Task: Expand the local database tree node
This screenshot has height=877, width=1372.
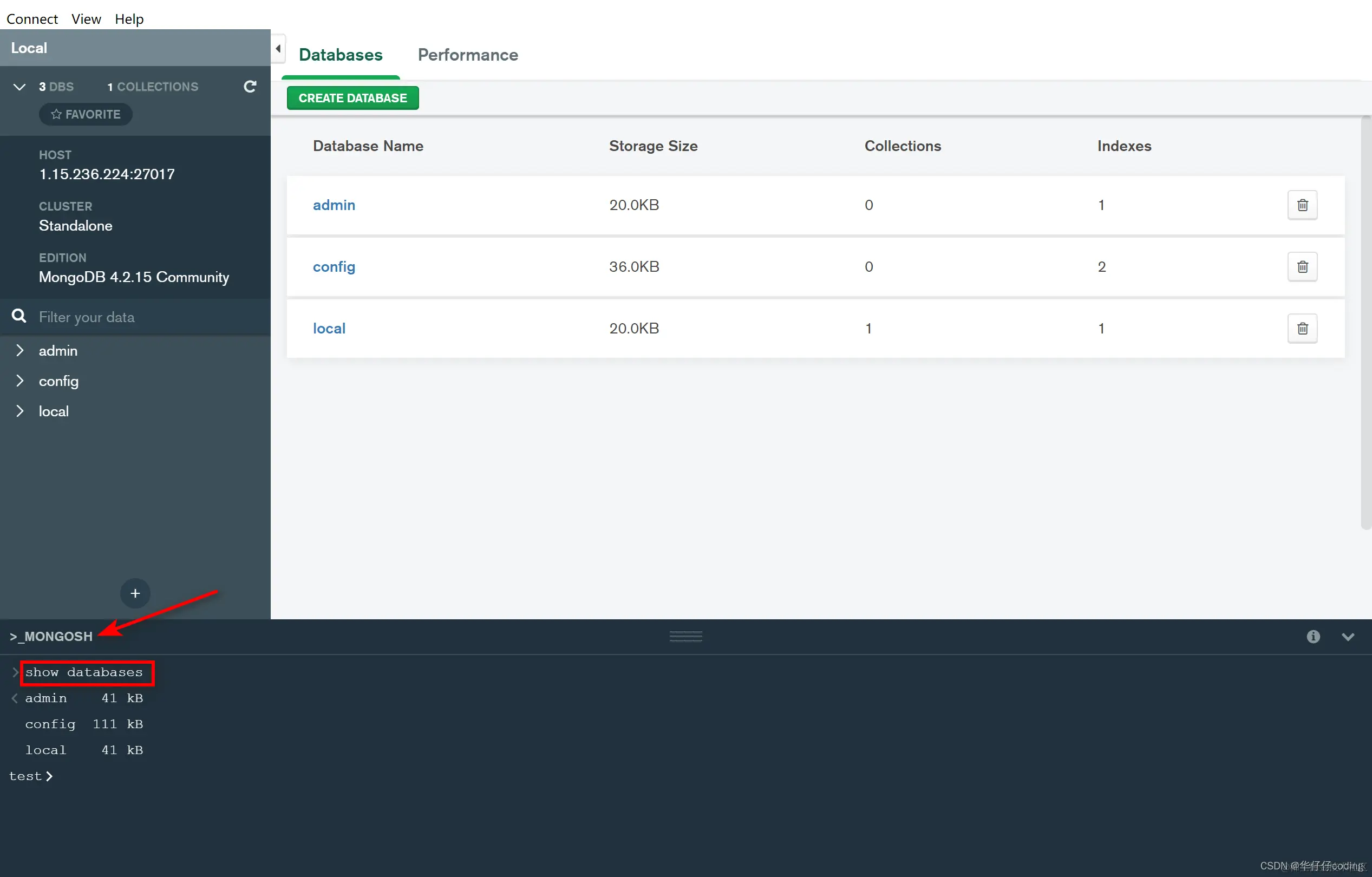Action: click(20, 411)
